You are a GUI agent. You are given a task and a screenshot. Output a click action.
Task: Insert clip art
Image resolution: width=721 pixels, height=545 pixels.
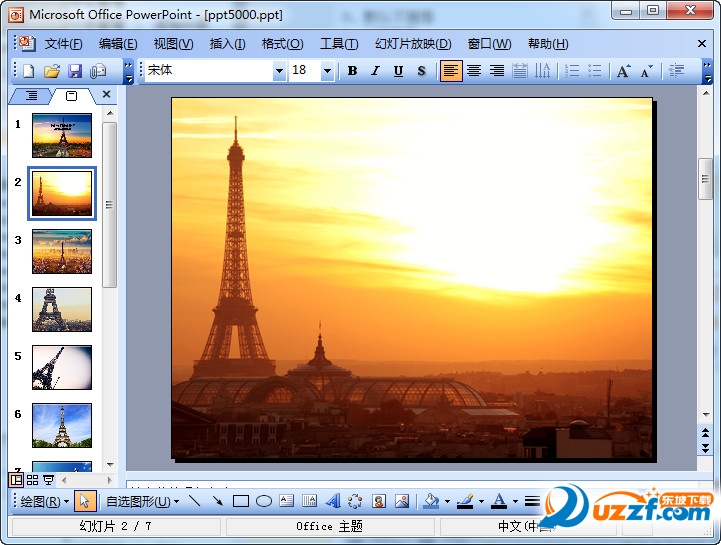(378, 501)
